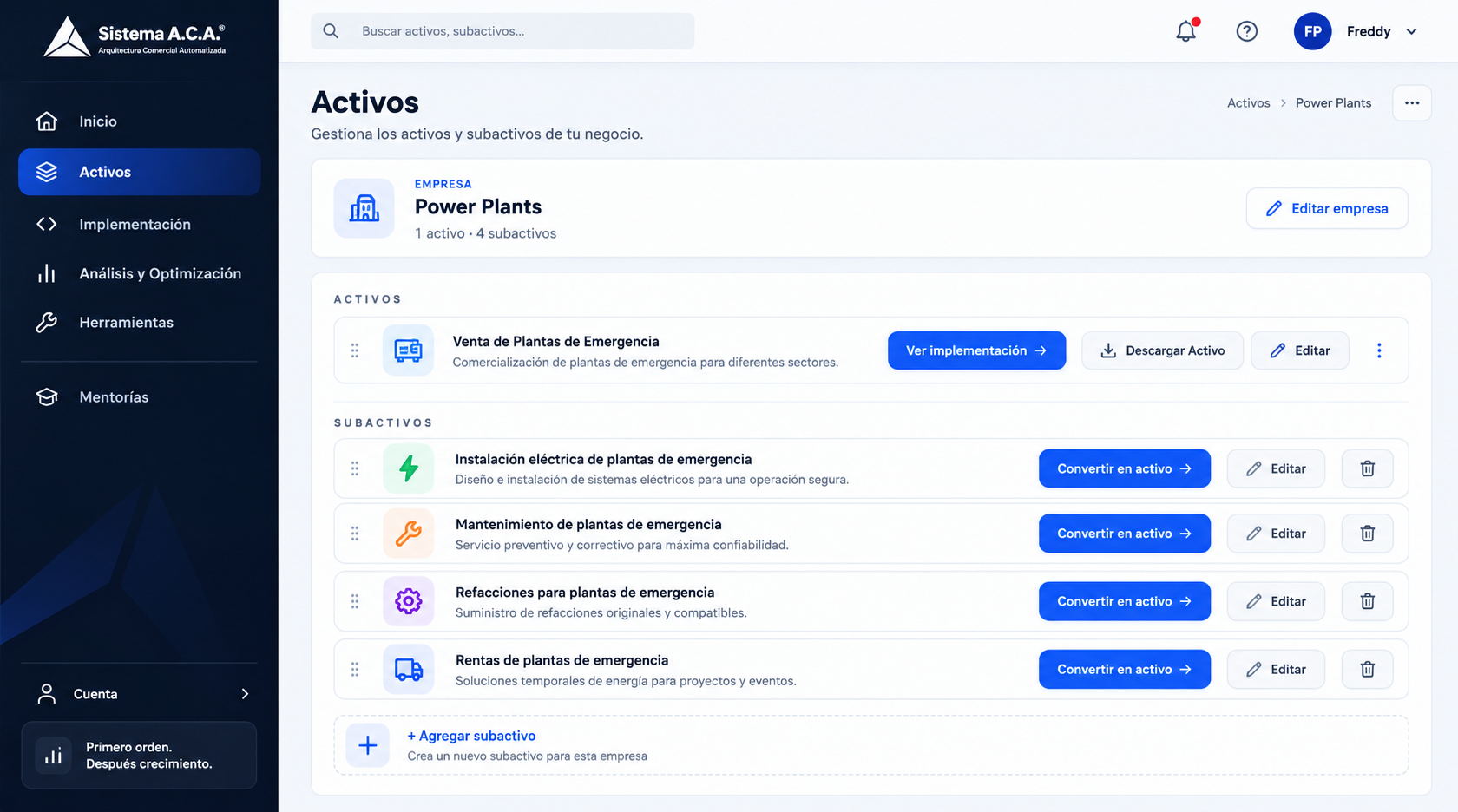Viewport: 1458px width, 812px height.
Task: Edit the Instalación eléctrica subactivo
Action: 1276,468
